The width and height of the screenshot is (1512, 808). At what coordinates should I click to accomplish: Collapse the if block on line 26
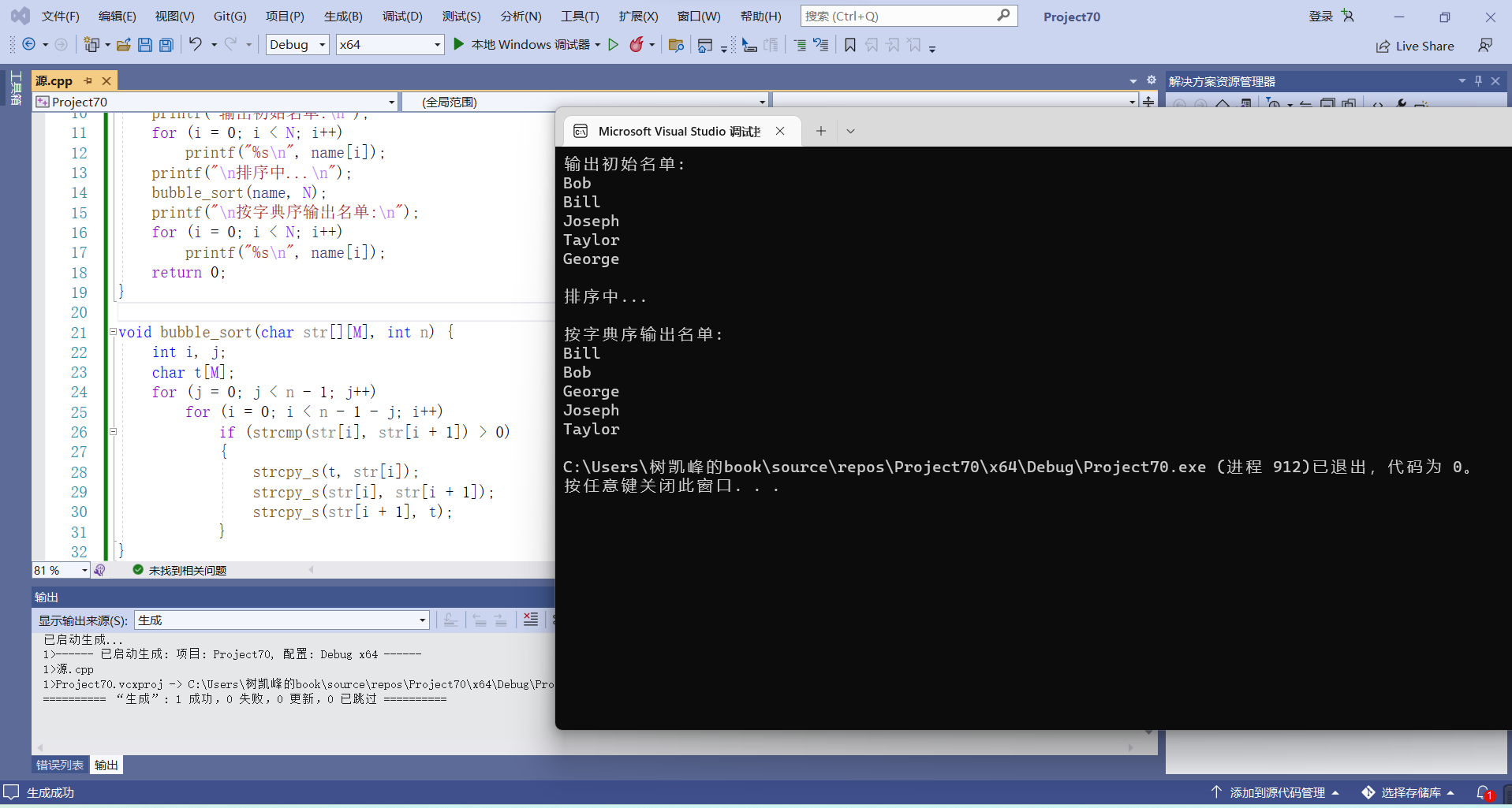coord(113,432)
